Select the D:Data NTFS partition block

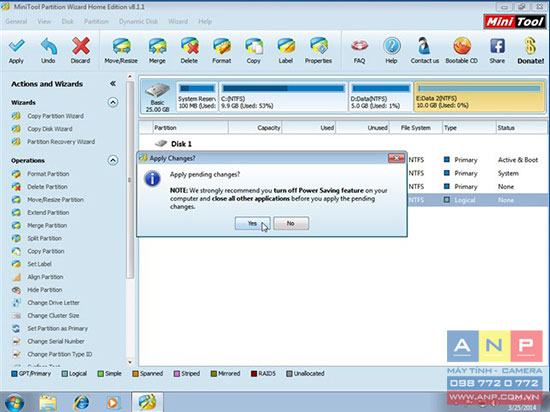point(381,97)
